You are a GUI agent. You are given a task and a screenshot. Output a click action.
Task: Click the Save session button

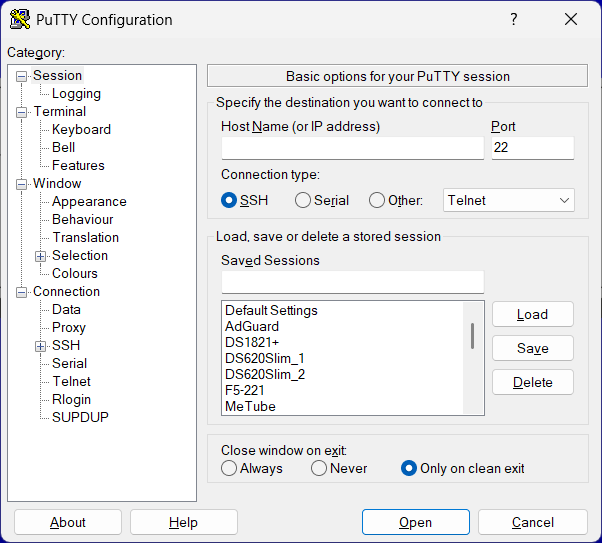(533, 348)
